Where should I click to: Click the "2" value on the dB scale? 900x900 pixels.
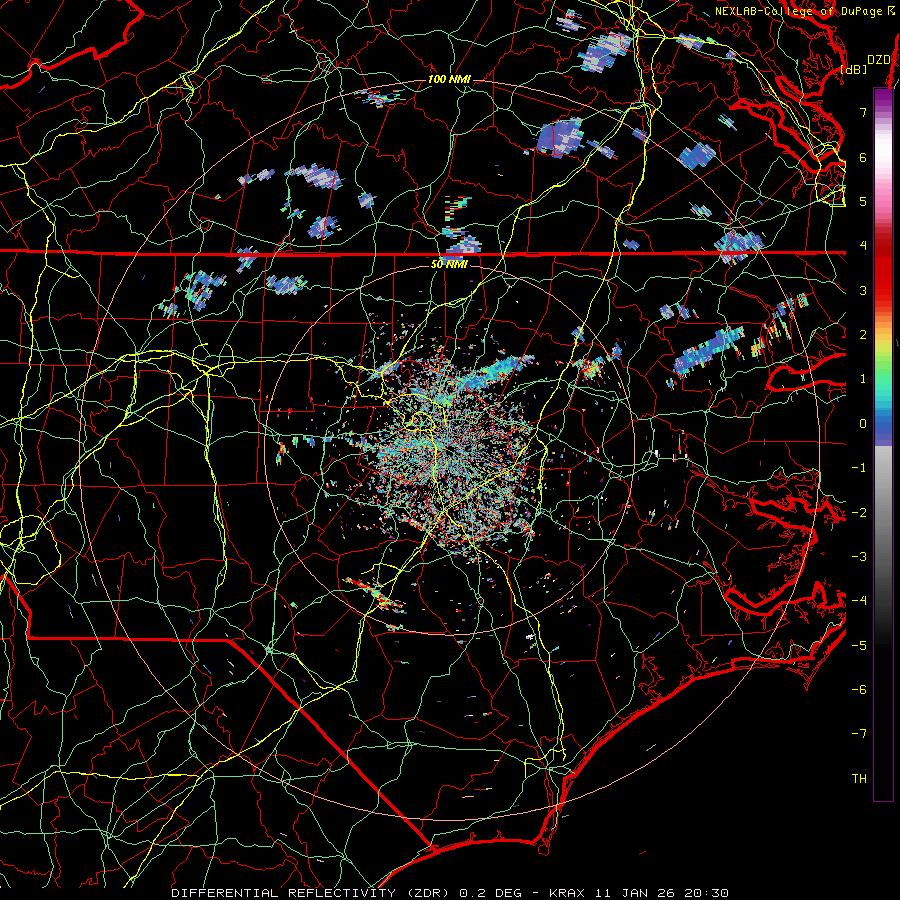[863, 335]
